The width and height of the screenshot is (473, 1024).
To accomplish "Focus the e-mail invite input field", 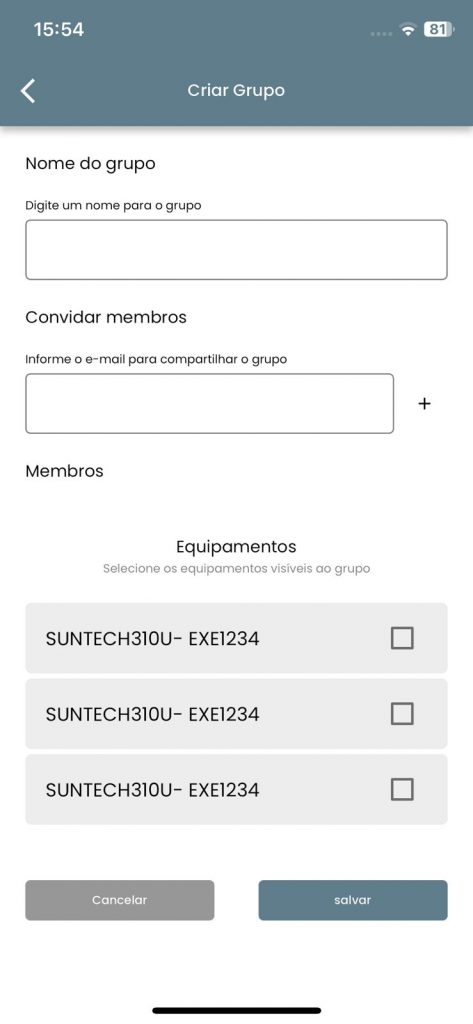I will 210,403.
